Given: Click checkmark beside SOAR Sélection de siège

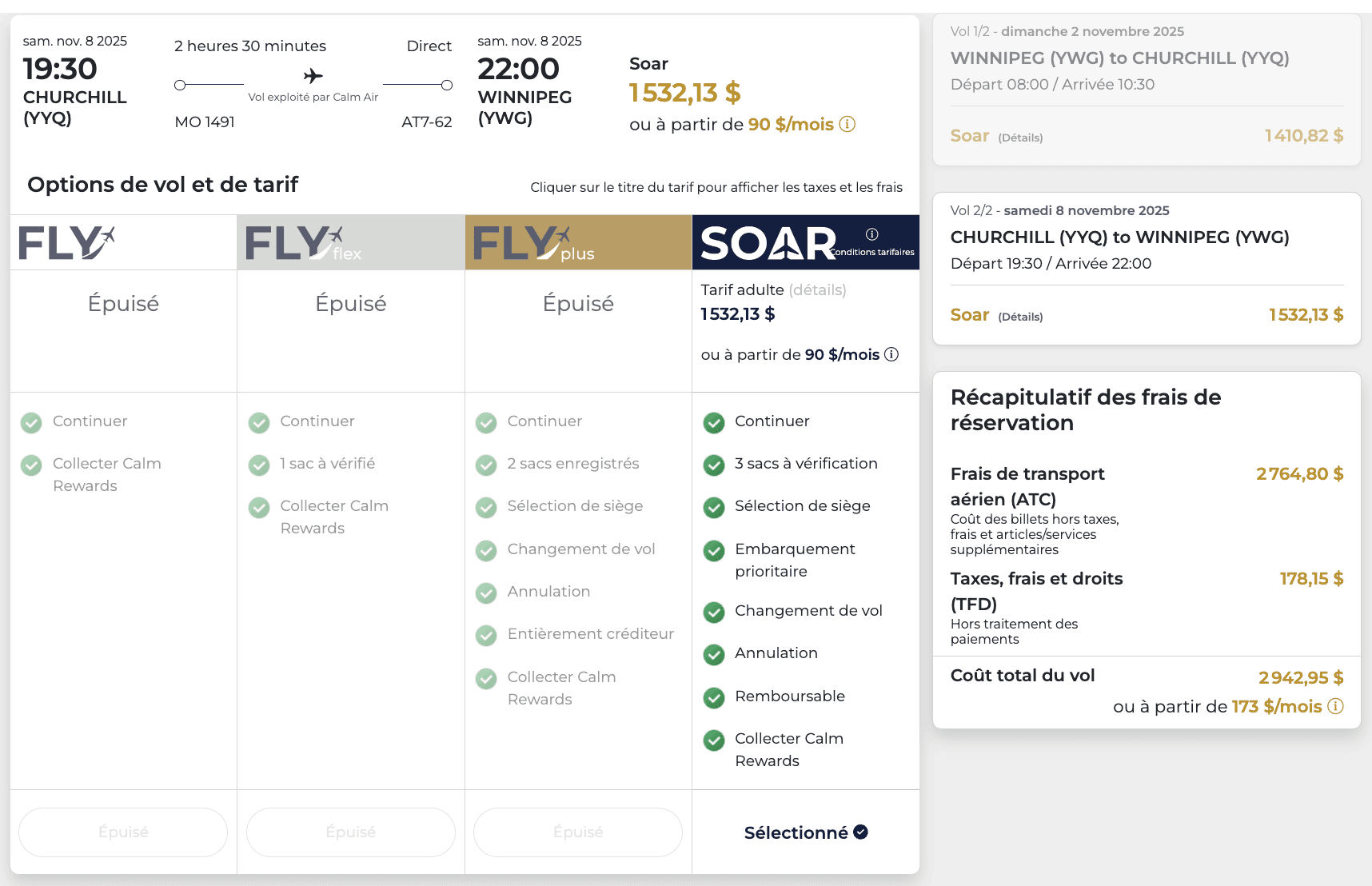Looking at the screenshot, I should click(x=714, y=507).
